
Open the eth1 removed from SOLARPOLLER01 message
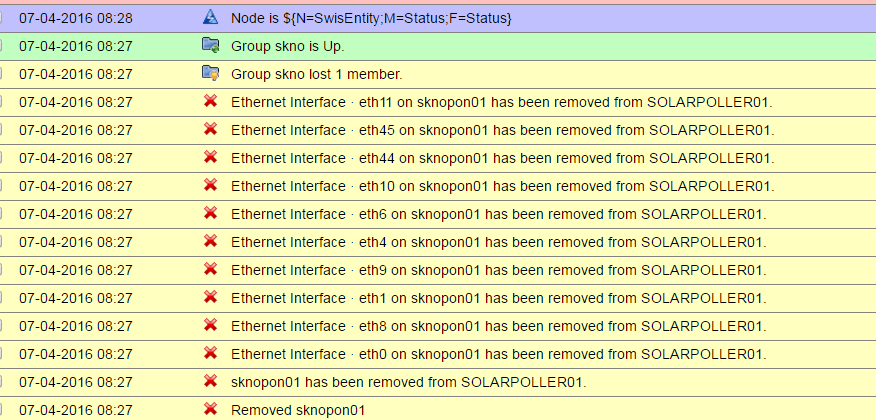coord(498,297)
